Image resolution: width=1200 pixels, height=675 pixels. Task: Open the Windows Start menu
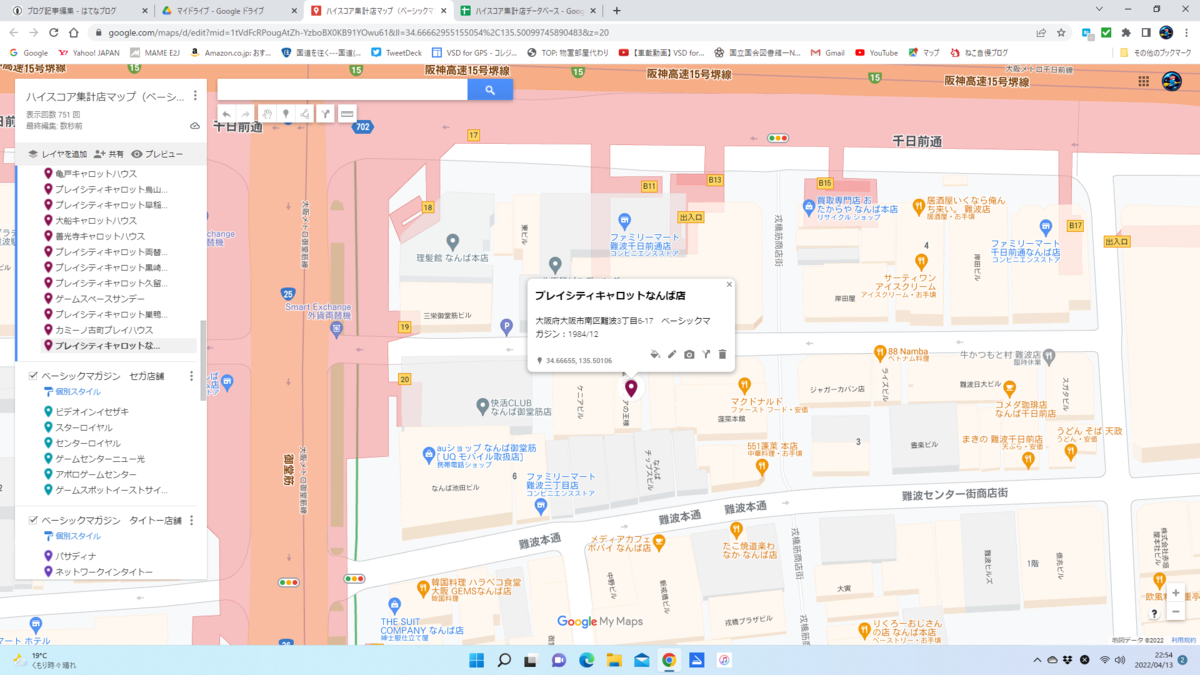pyautogui.click(x=476, y=660)
